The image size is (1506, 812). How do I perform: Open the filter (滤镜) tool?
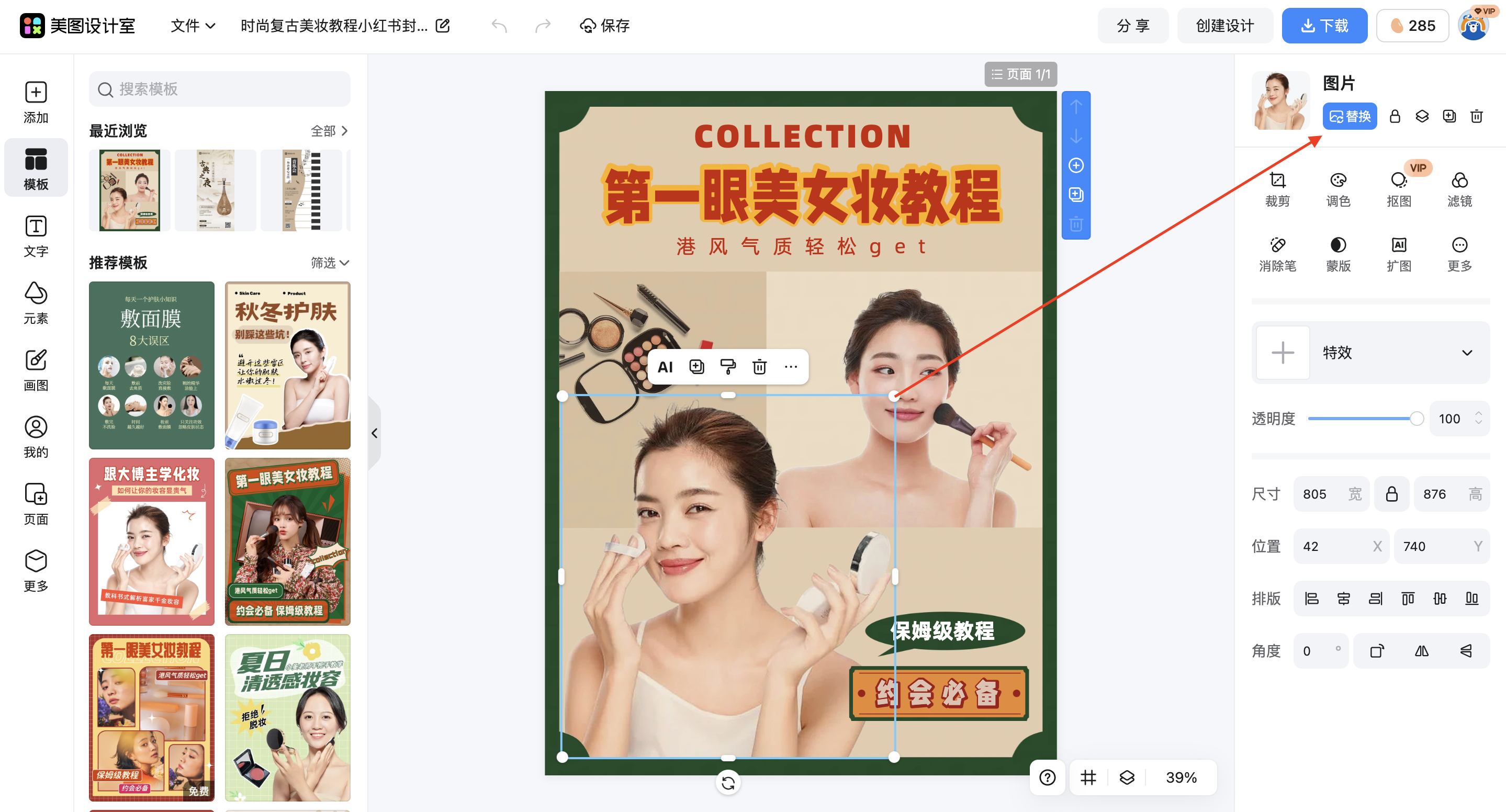pos(1459,189)
